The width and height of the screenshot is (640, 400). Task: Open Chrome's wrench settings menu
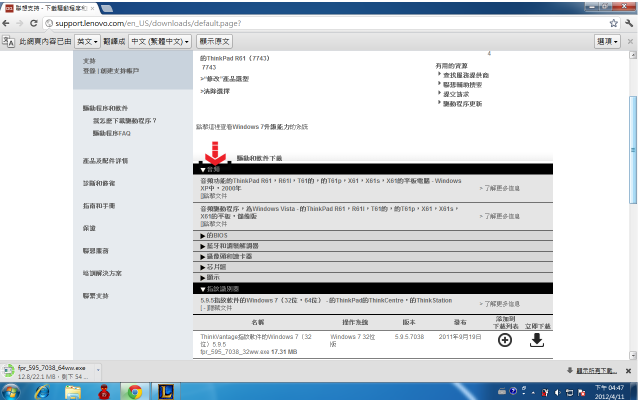click(x=629, y=23)
